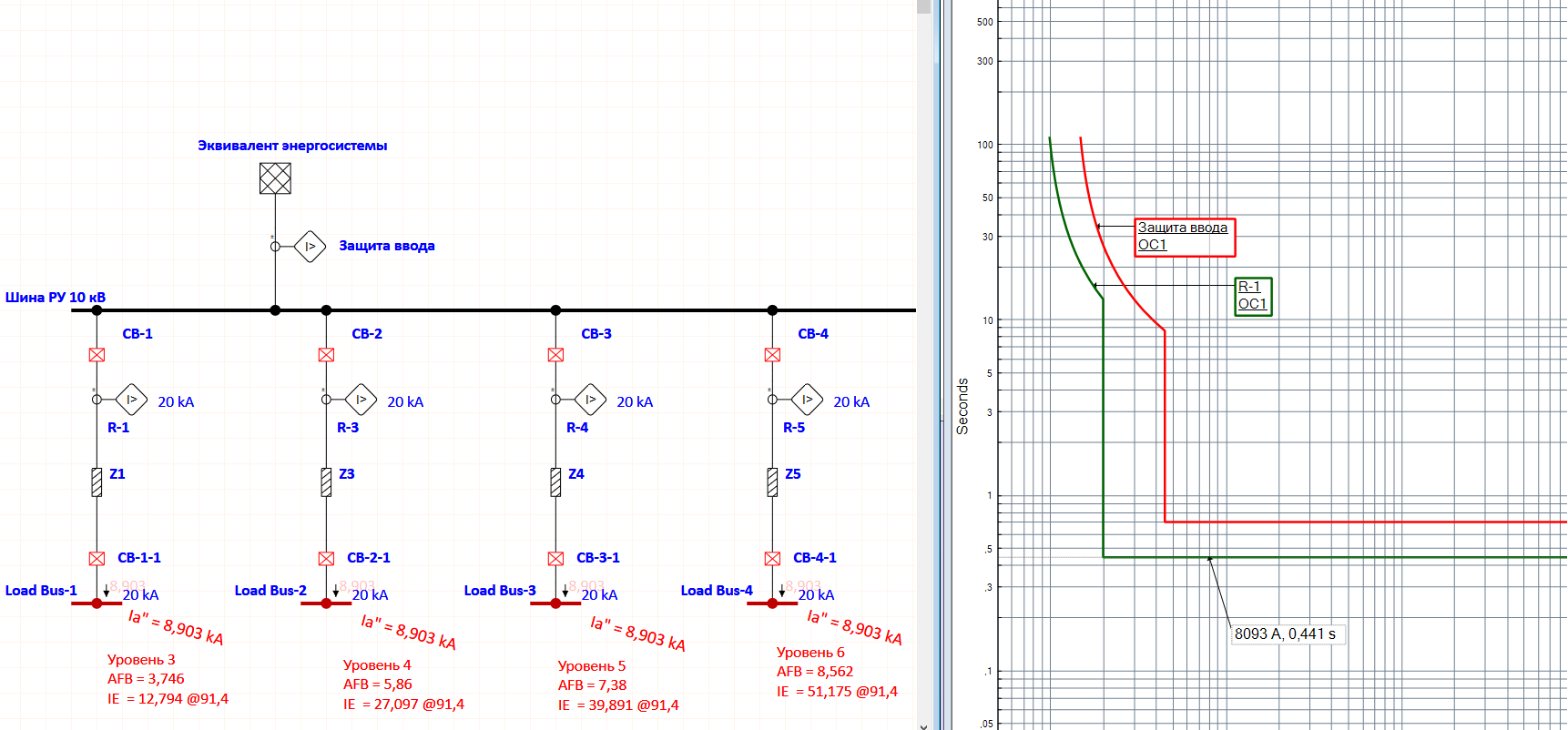Select the R-1 relay diamond symbol
This screenshot has width=1568, height=730.
(131, 400)
